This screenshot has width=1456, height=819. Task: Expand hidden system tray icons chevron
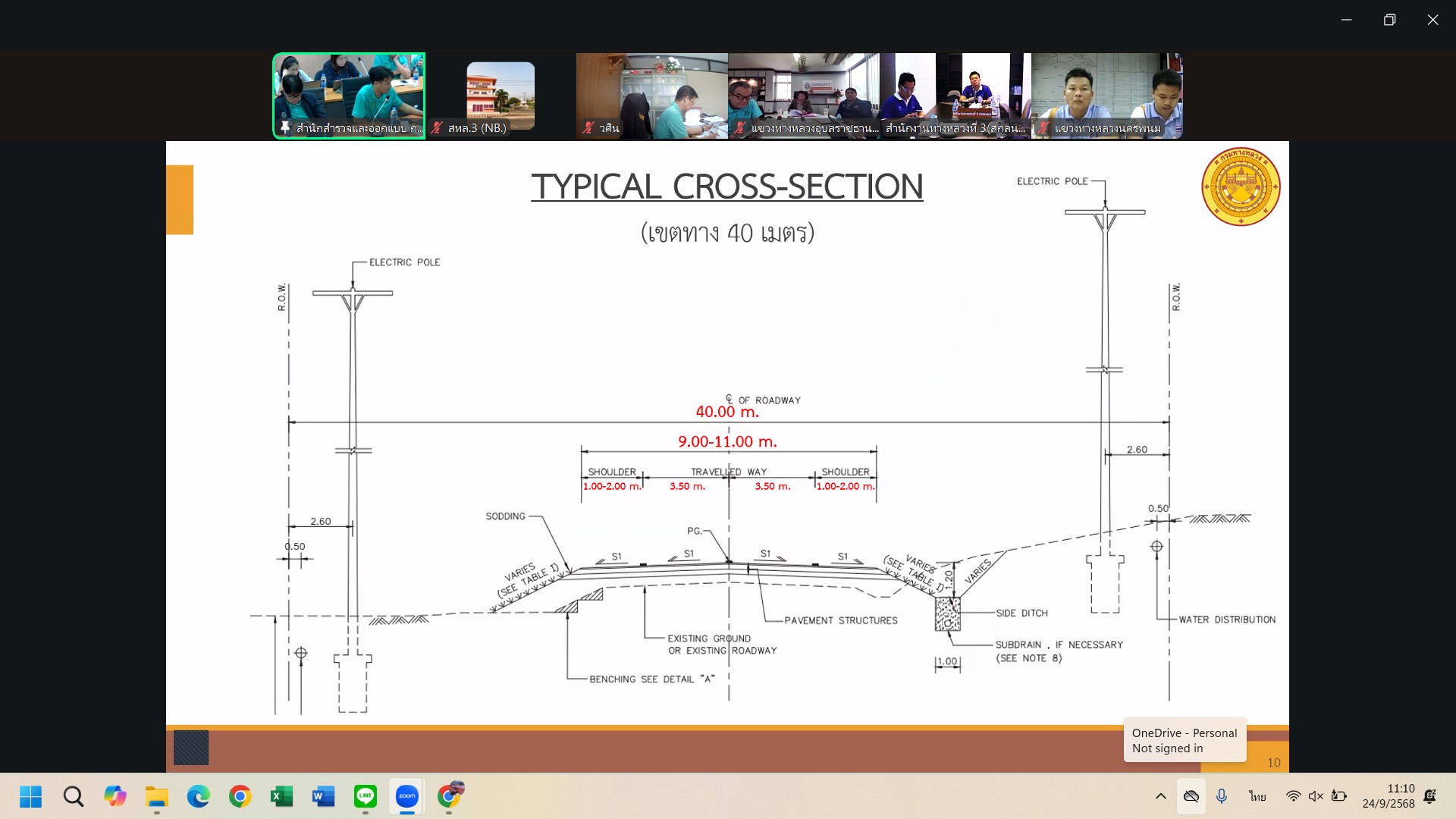coord(1160,796)
